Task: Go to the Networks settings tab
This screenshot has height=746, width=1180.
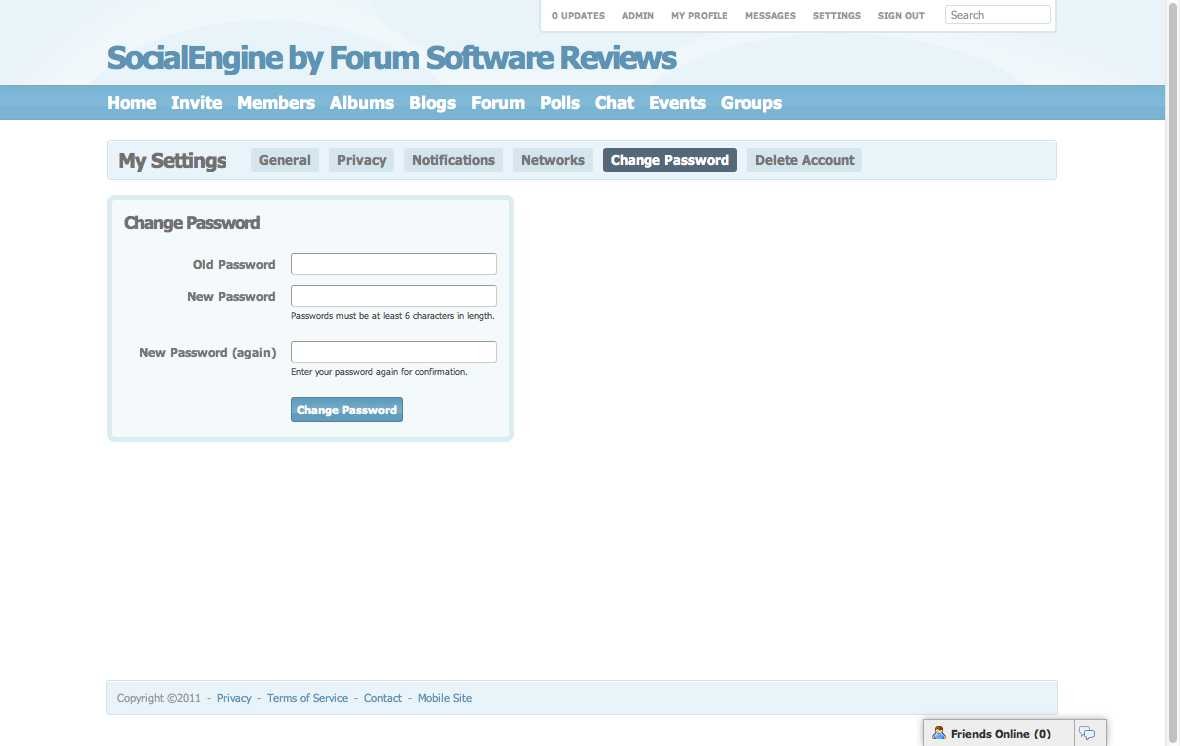Action: pyautogui.click(x=552, y=160)
